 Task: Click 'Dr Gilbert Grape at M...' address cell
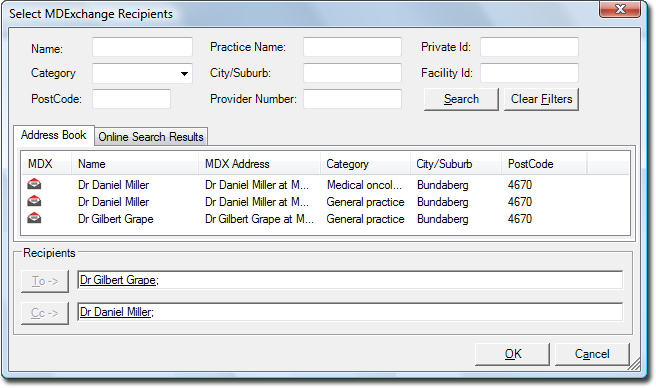(x=259, y=219)
